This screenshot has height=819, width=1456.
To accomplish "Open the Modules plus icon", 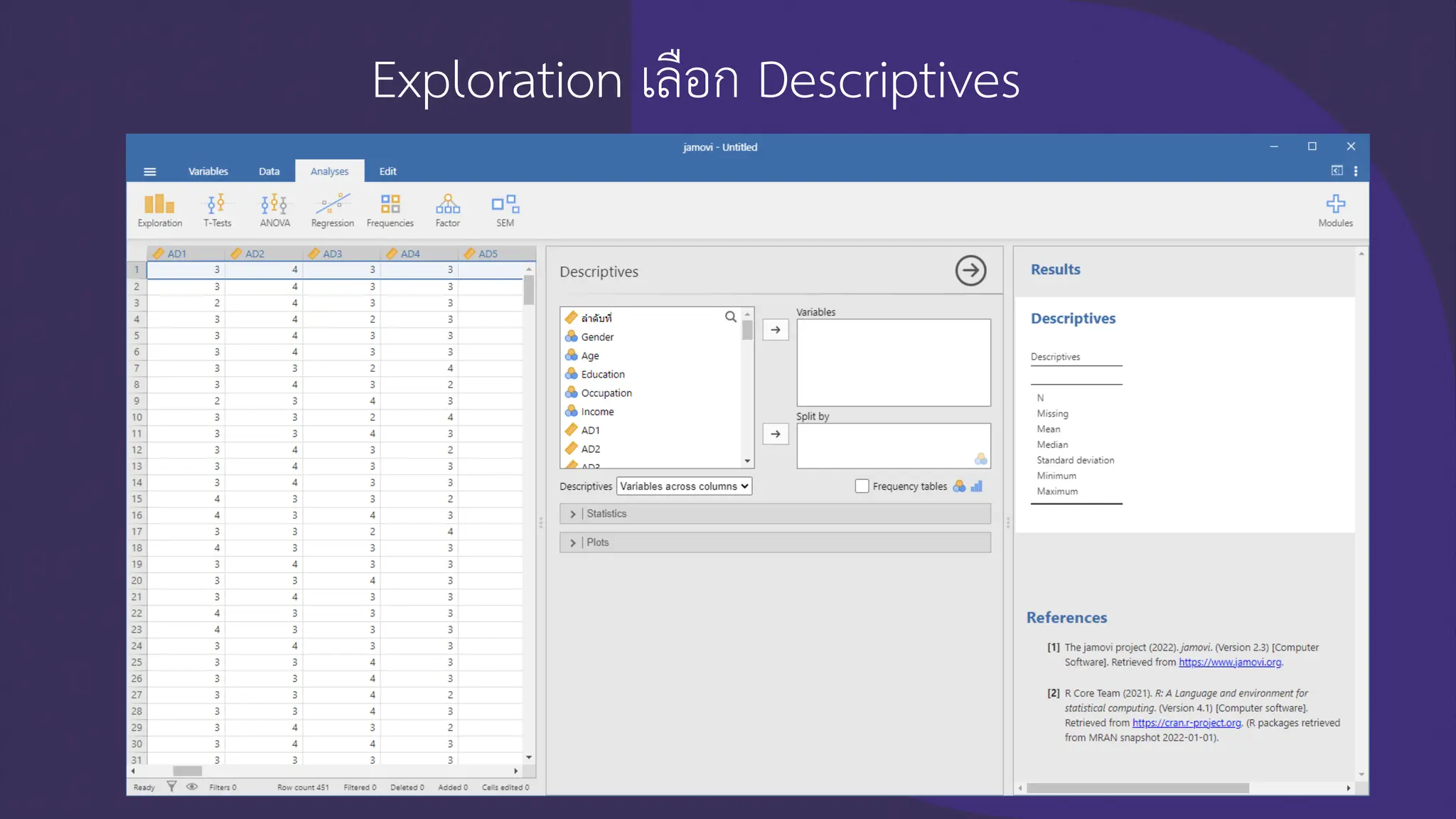I will 1335,210.
